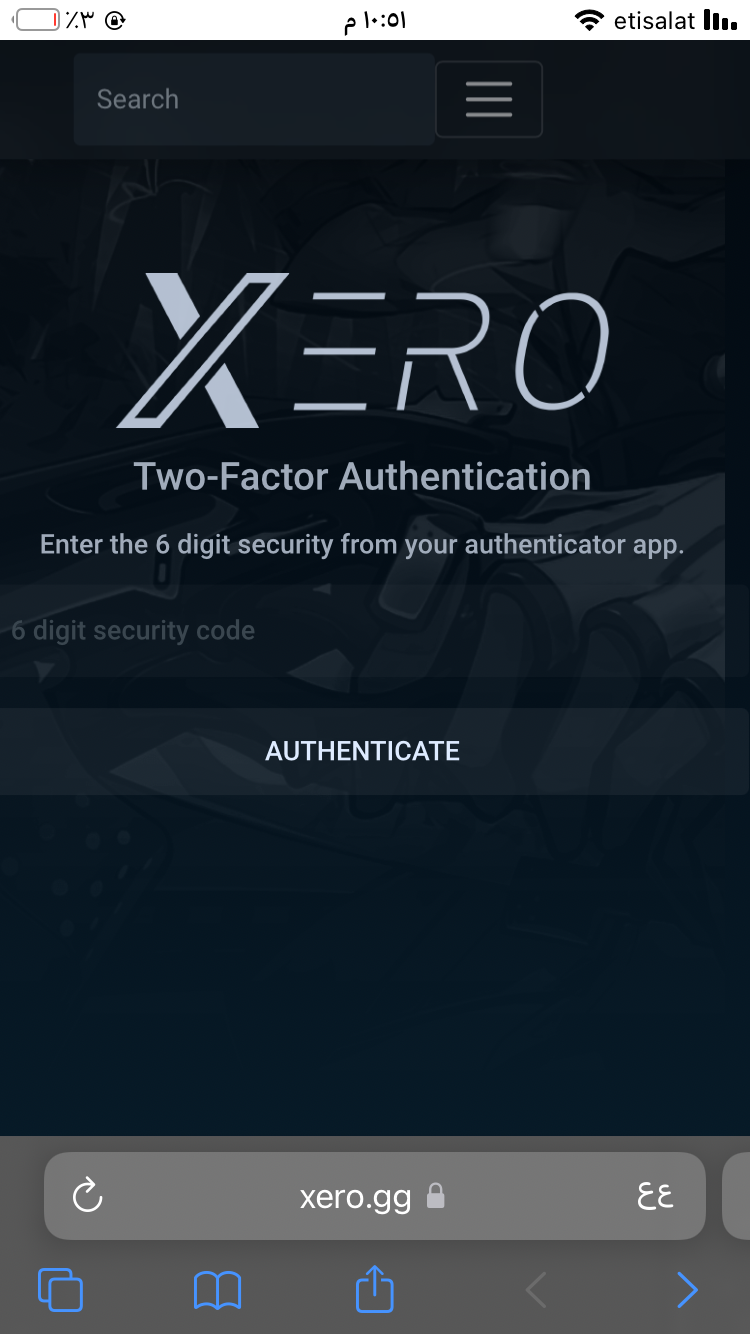
Task: Tap the lock icon beside xero.gg
Action: coord(435,1195)
